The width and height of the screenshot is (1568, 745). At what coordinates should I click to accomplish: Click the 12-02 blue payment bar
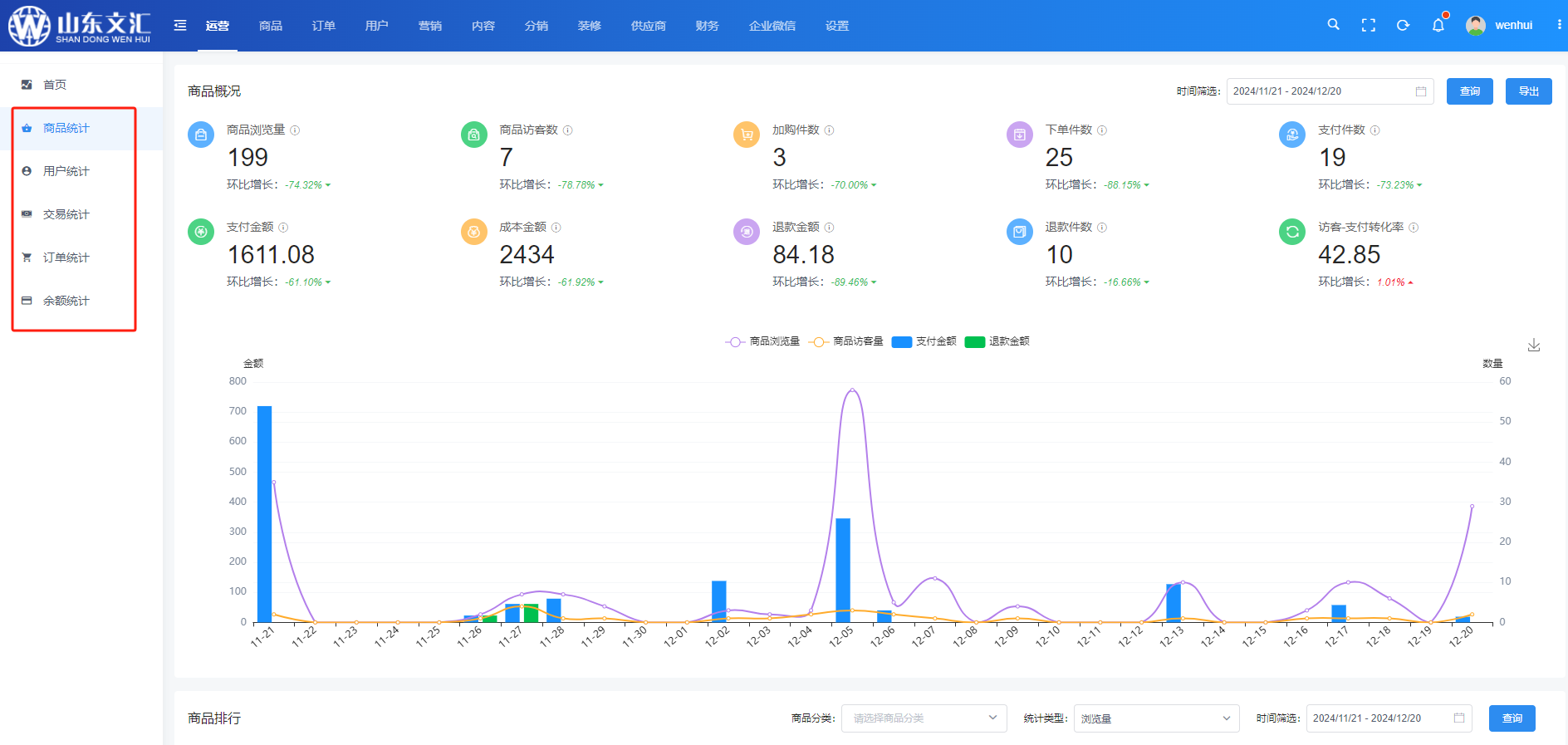coord(719,601)
